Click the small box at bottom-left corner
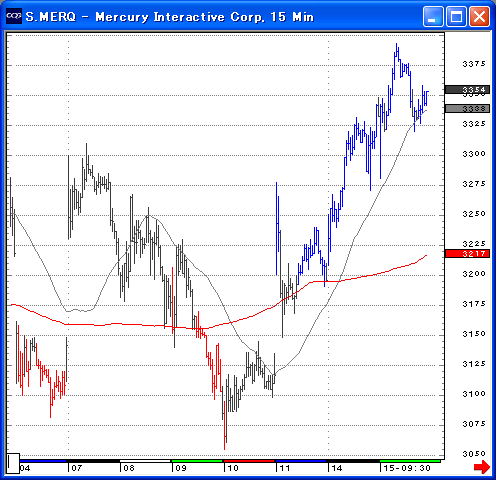Viewport: 496px width, 480px height. point(13,463)
